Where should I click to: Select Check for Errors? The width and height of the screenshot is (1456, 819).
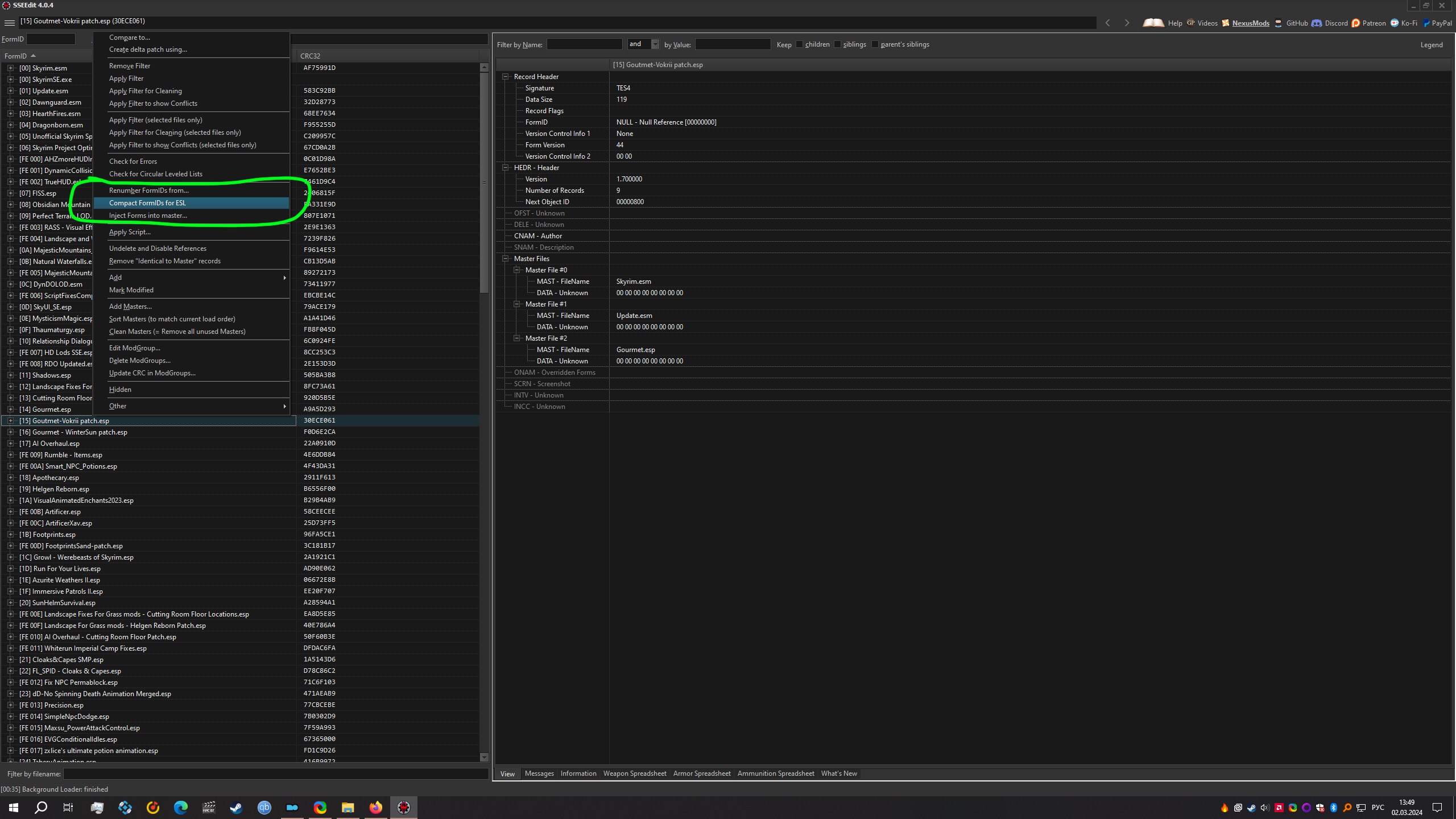192,162
